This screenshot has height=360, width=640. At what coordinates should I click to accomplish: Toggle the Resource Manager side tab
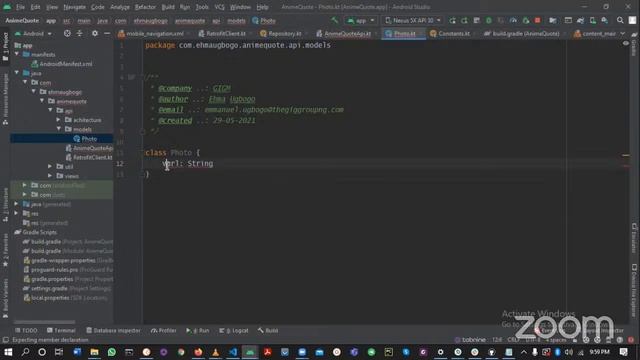(x=5, y=99)
